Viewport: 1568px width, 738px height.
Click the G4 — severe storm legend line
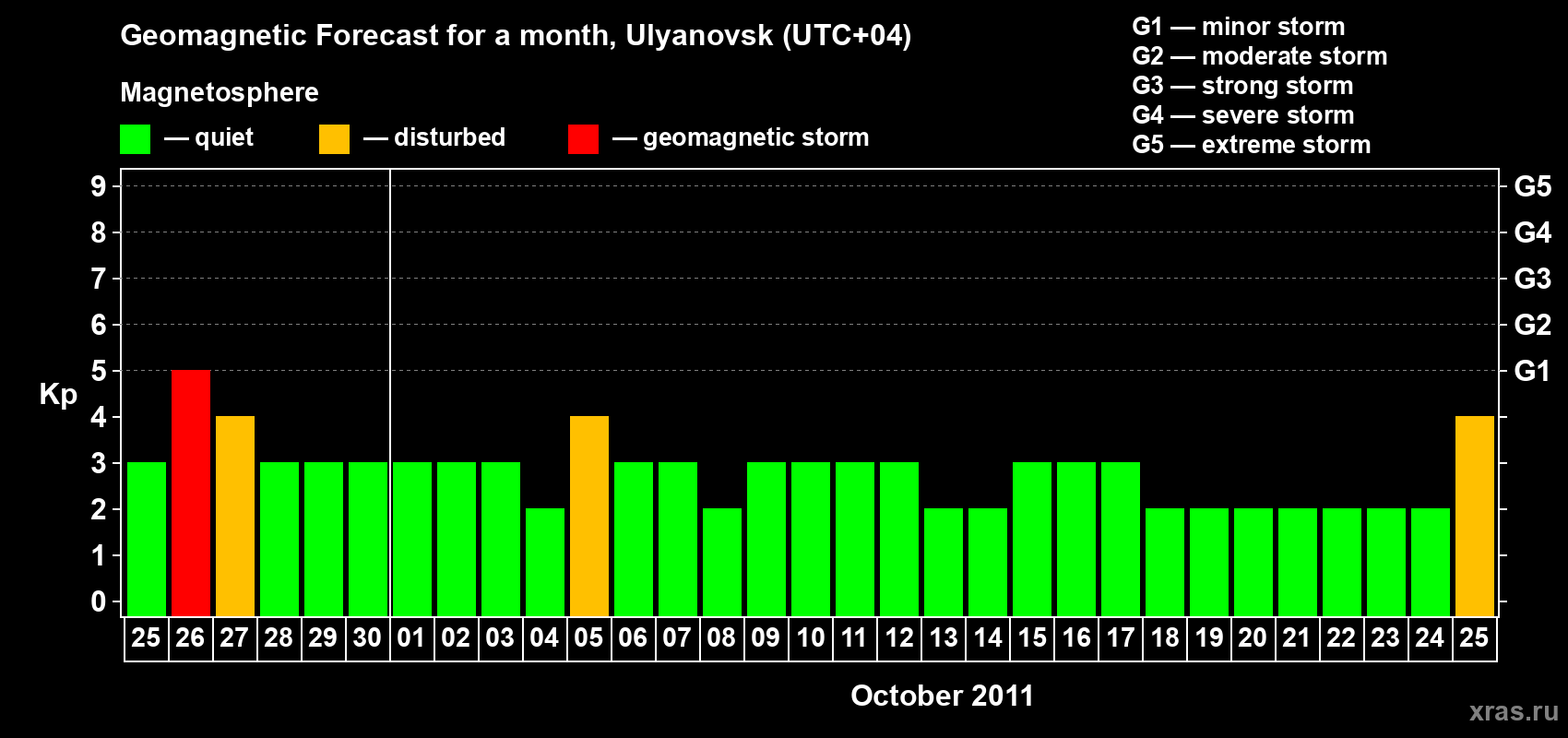pos(1243,114)
